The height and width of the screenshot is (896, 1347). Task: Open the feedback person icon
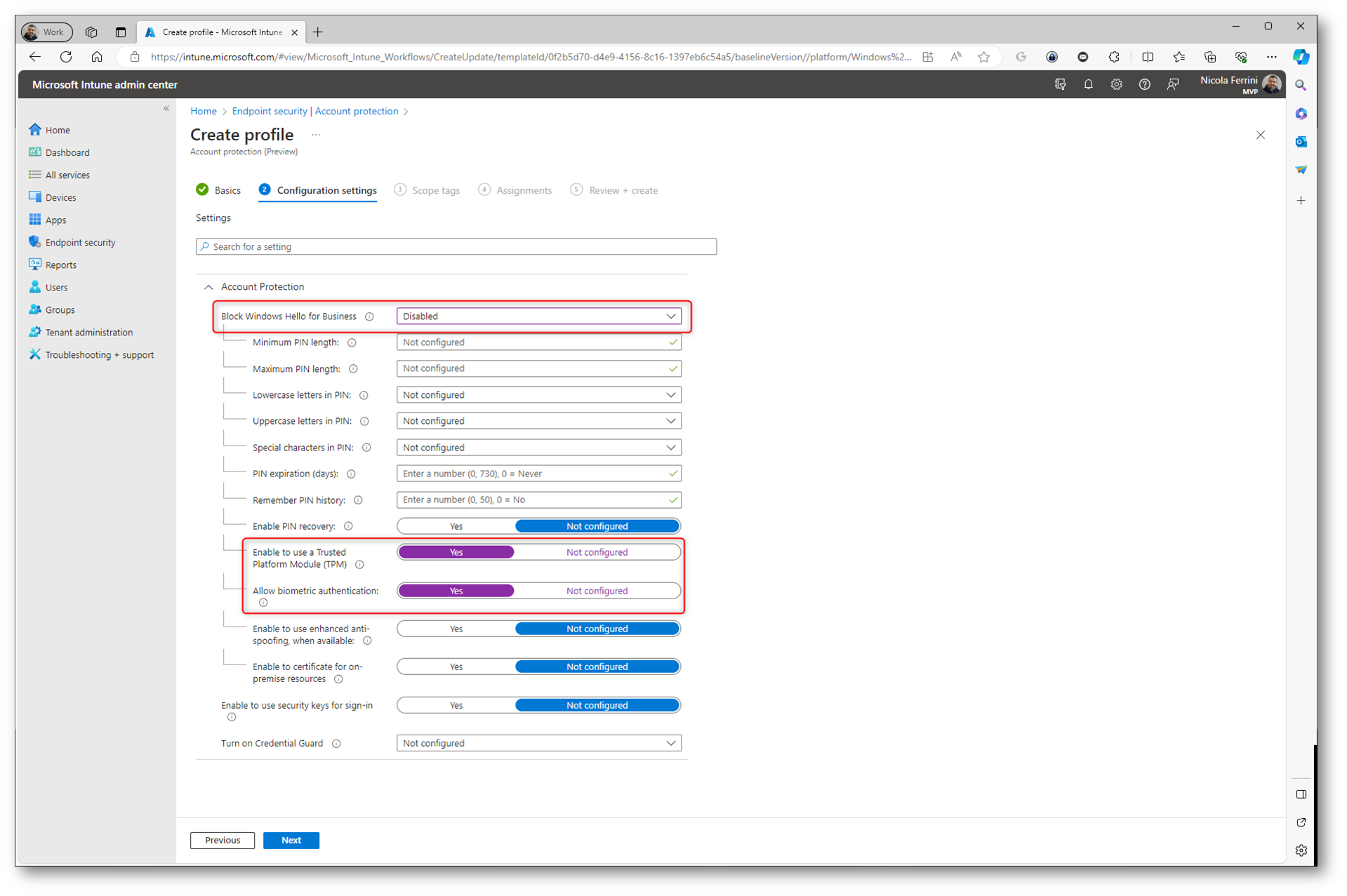tap(1172, 84)
